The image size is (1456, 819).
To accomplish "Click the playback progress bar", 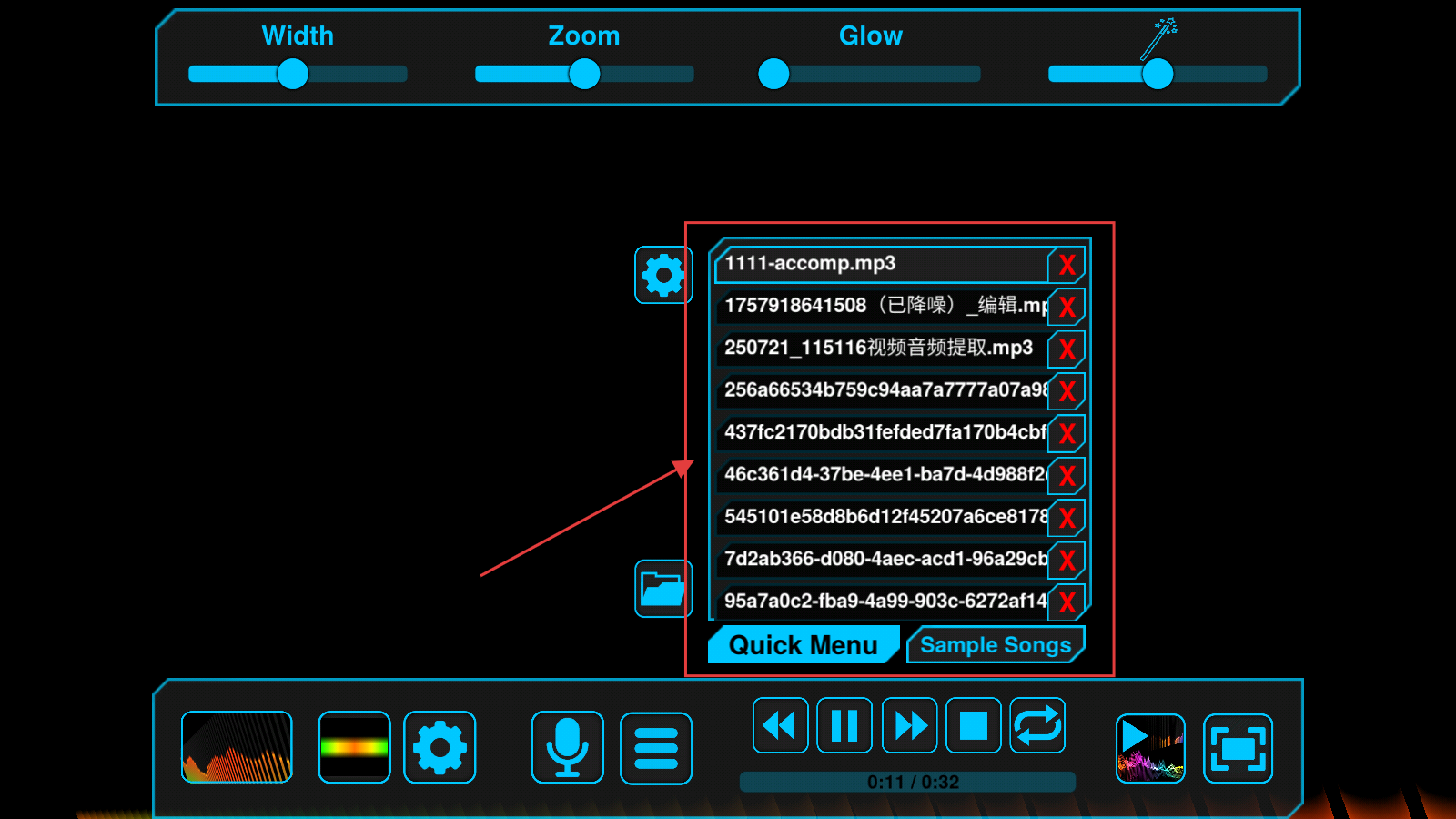I will (907, 782).
